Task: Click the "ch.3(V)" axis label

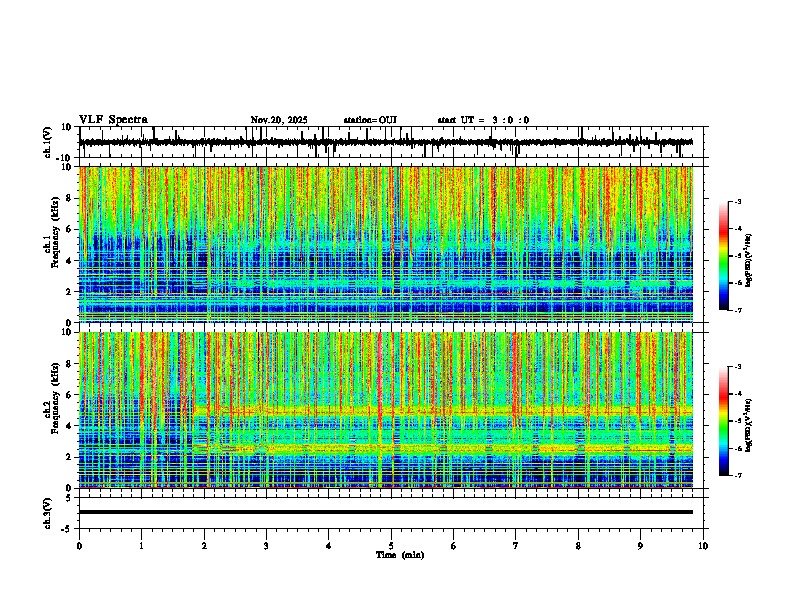Action: (x=48, y=513)
